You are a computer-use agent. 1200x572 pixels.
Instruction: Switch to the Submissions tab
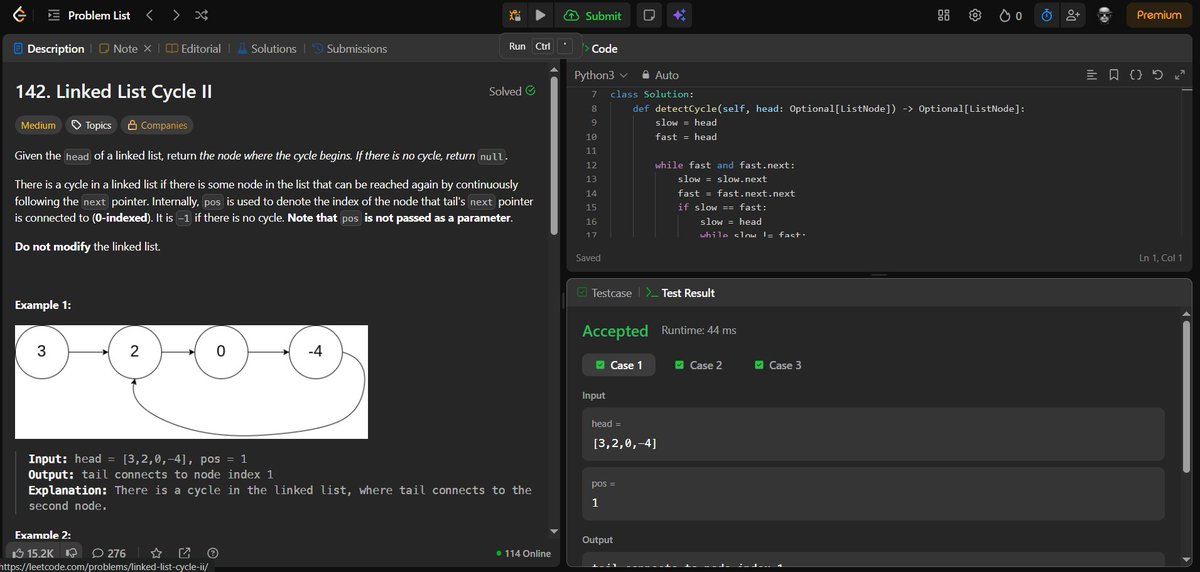pos(349,48)
